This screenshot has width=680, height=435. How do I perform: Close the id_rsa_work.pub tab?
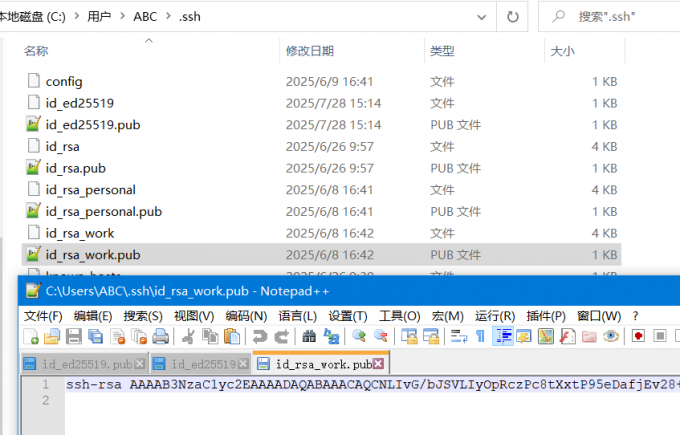(x=379, y=364)
